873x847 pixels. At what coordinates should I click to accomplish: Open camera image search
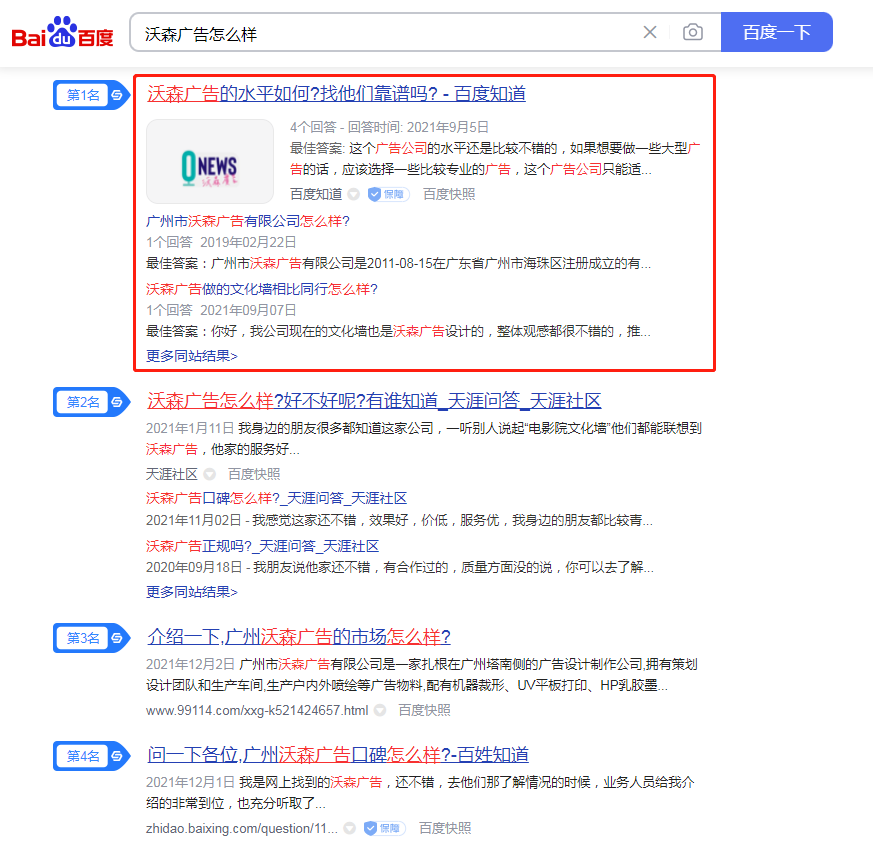[x=692, y=33]
